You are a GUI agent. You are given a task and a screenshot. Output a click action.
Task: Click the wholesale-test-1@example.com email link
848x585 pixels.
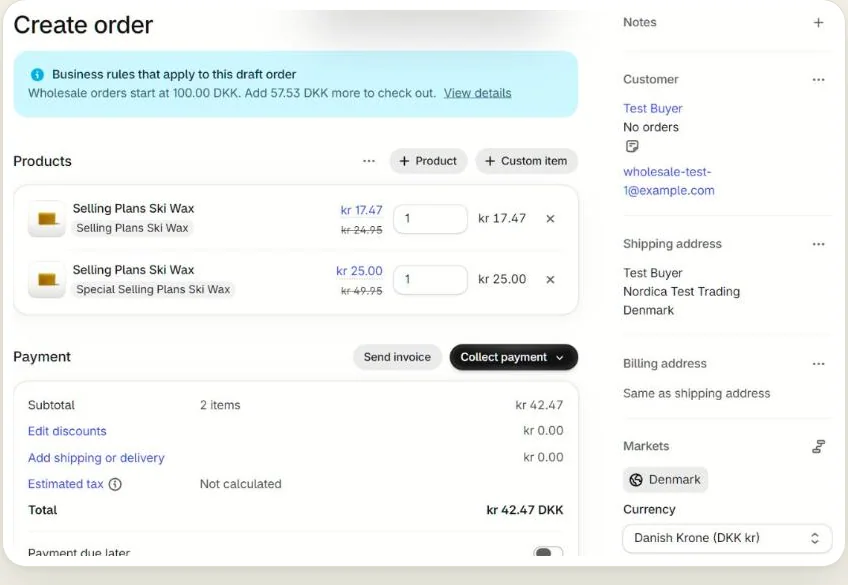[668, 181]
